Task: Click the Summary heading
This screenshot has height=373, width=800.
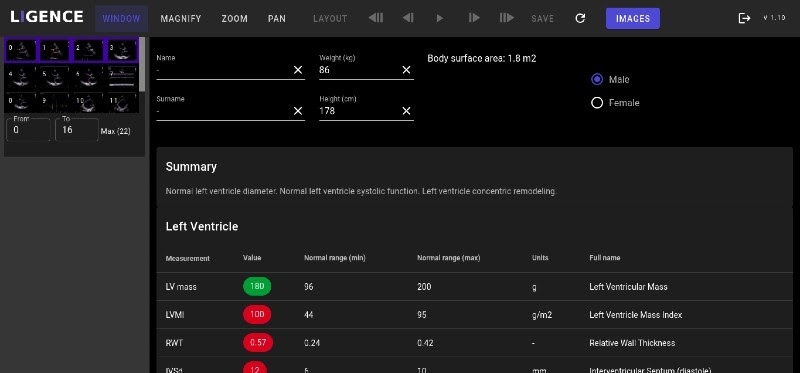Action: 191,167
